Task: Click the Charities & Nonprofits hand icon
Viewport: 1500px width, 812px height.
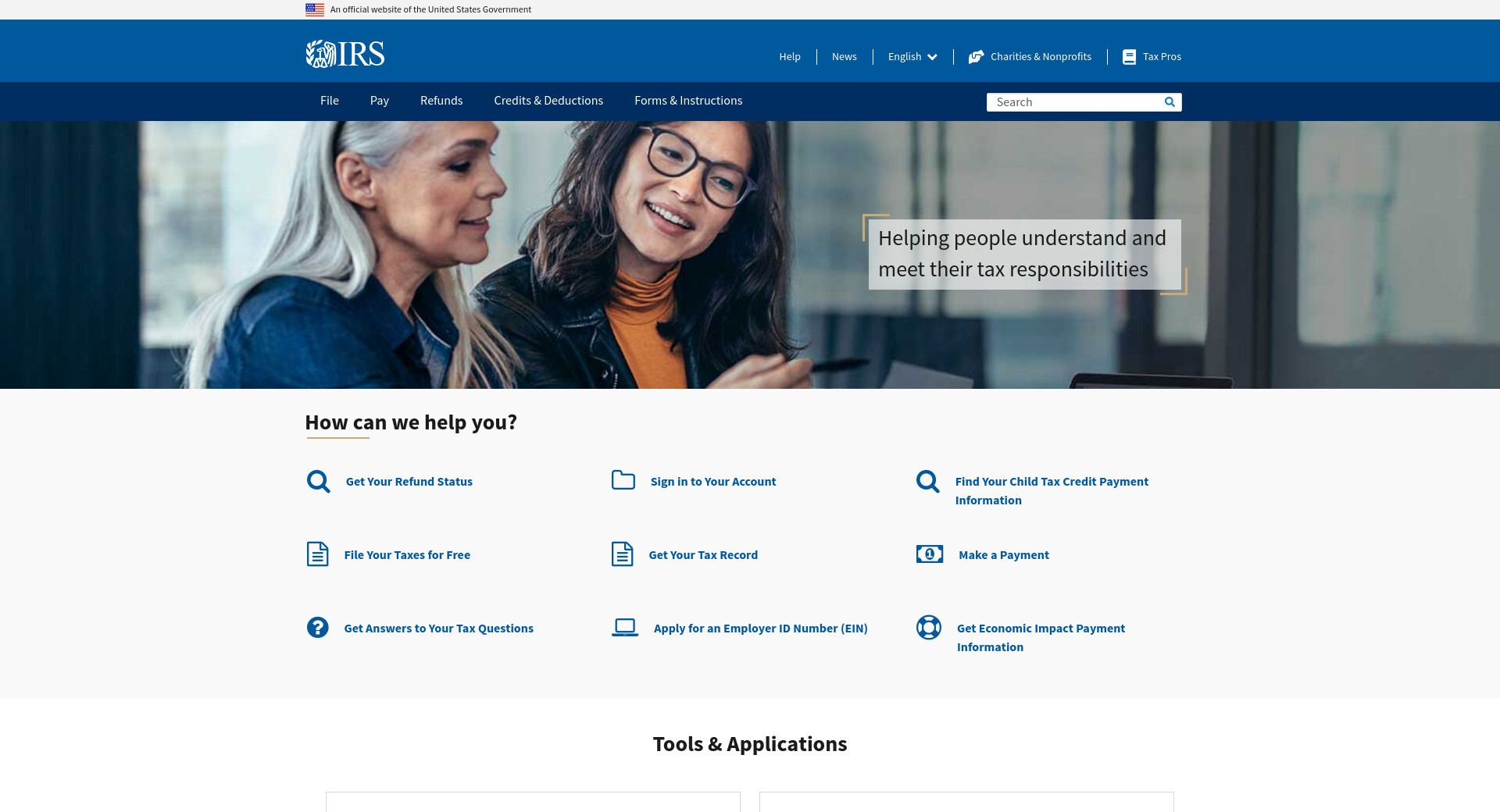Action: pyautogui.click(x=976, y=57)
